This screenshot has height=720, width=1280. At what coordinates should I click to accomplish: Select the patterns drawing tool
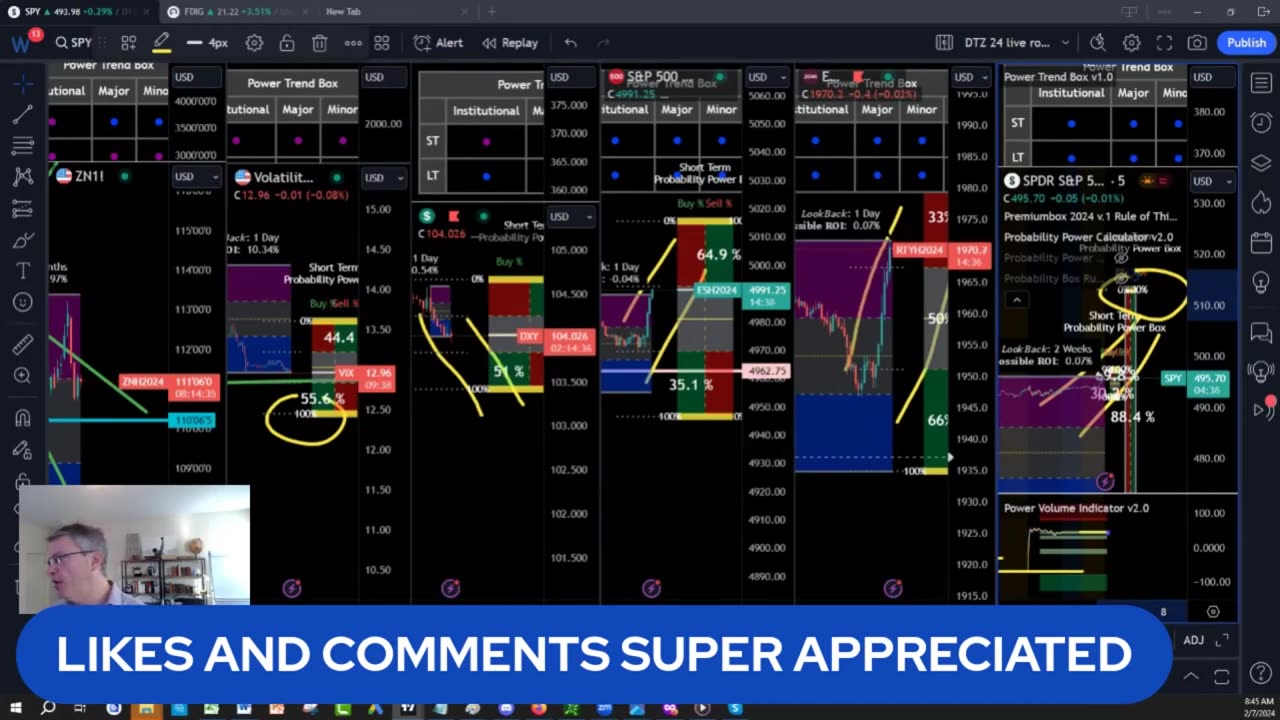pyautogui.click(x=22, y=177)
